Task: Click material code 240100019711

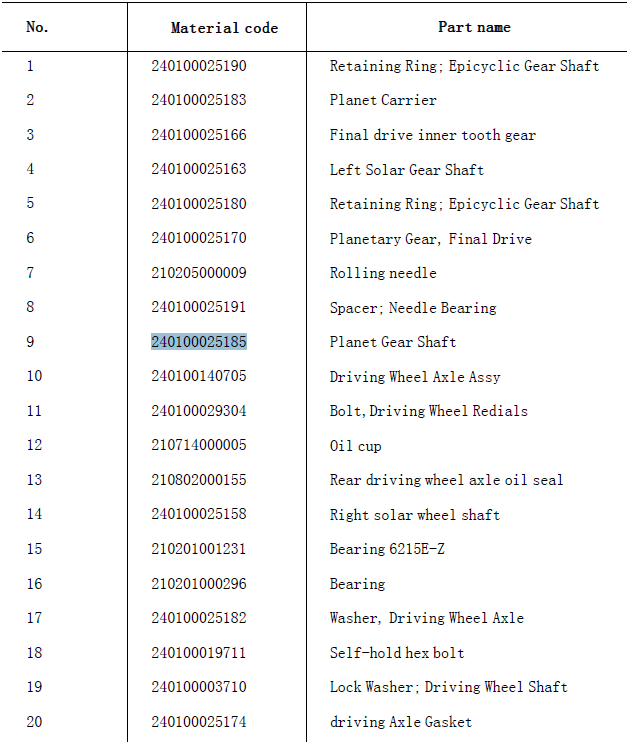Action: coord(199,653)
